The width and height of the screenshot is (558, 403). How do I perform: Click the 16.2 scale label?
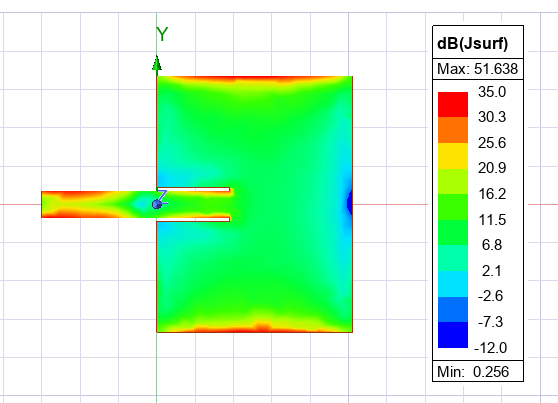tap(492, 194)
